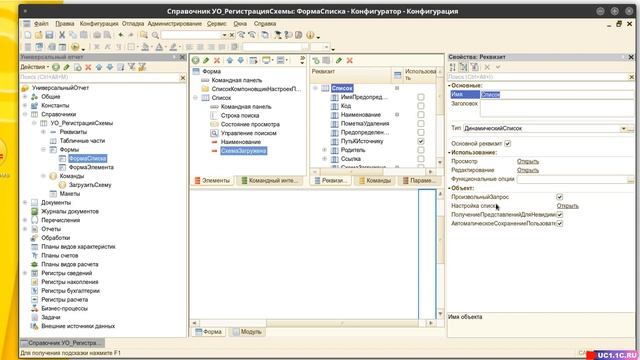Toggle use checkbox for ИмяПредопред… attribute
The width and height of the screenshot is (640, 360).
click(x=421, y=97)
